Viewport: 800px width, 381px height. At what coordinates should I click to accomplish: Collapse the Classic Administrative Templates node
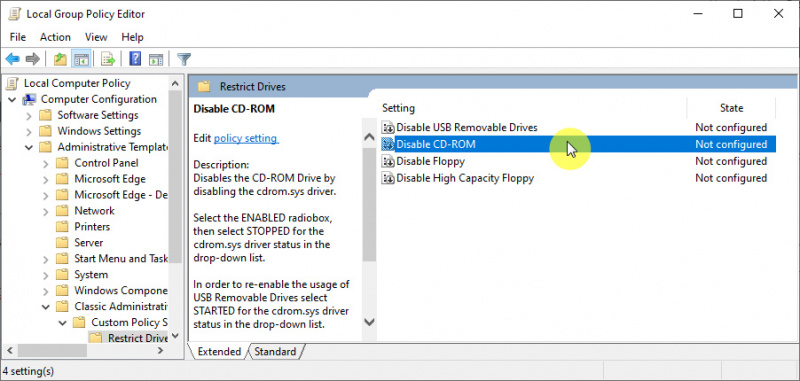[x=46, y=307]
